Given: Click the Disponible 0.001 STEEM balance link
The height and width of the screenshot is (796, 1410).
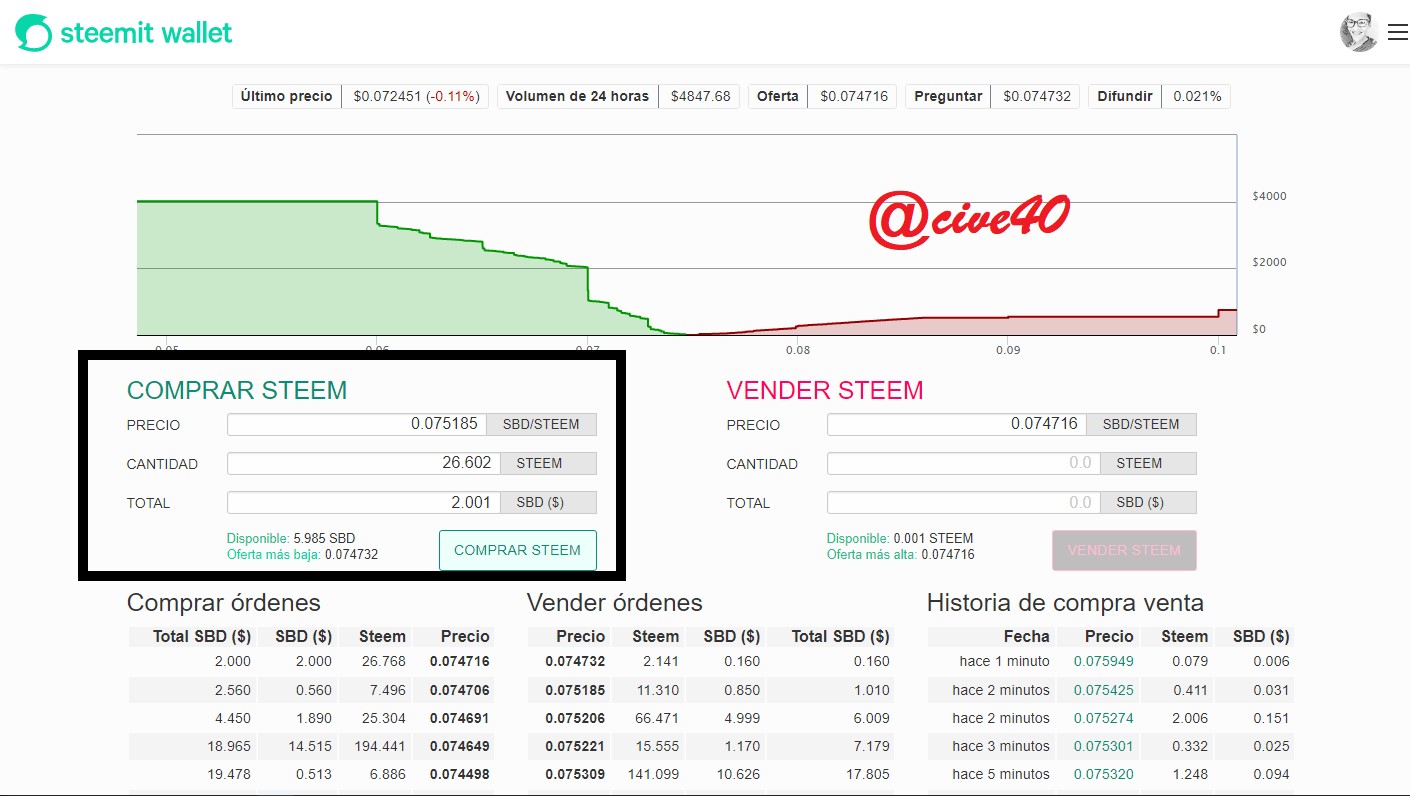Looking at the screenshot, I should [x=900, y=538].
